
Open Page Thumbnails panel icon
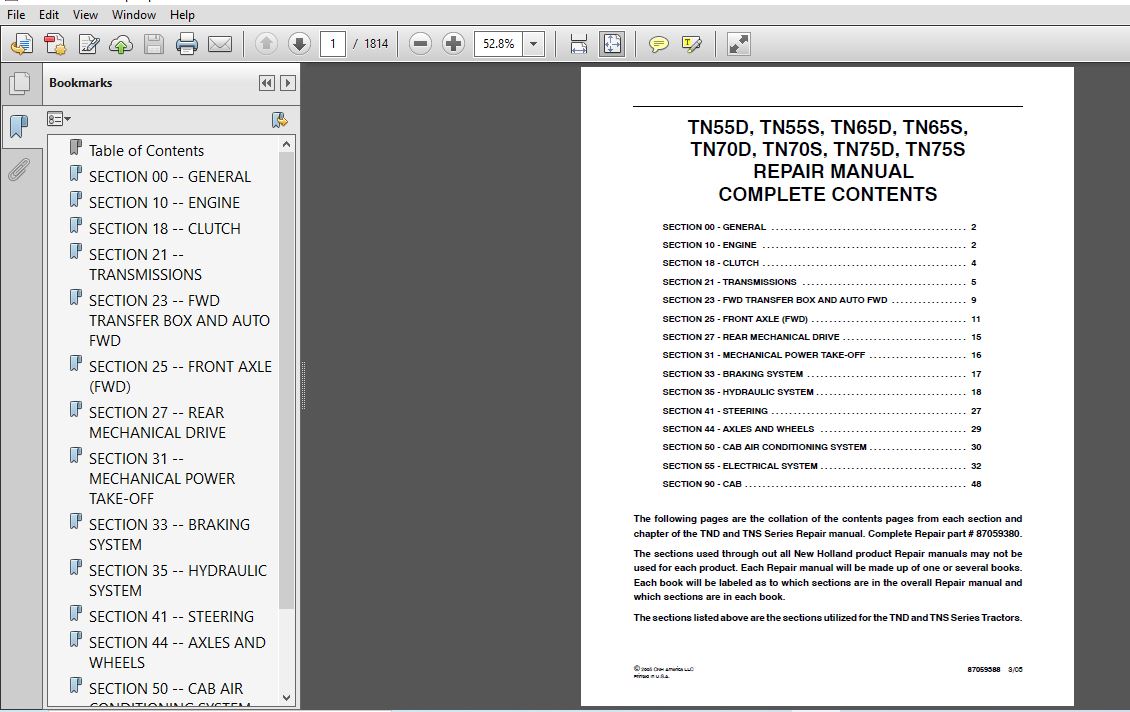pyautogui.click(x=20, y=84)
